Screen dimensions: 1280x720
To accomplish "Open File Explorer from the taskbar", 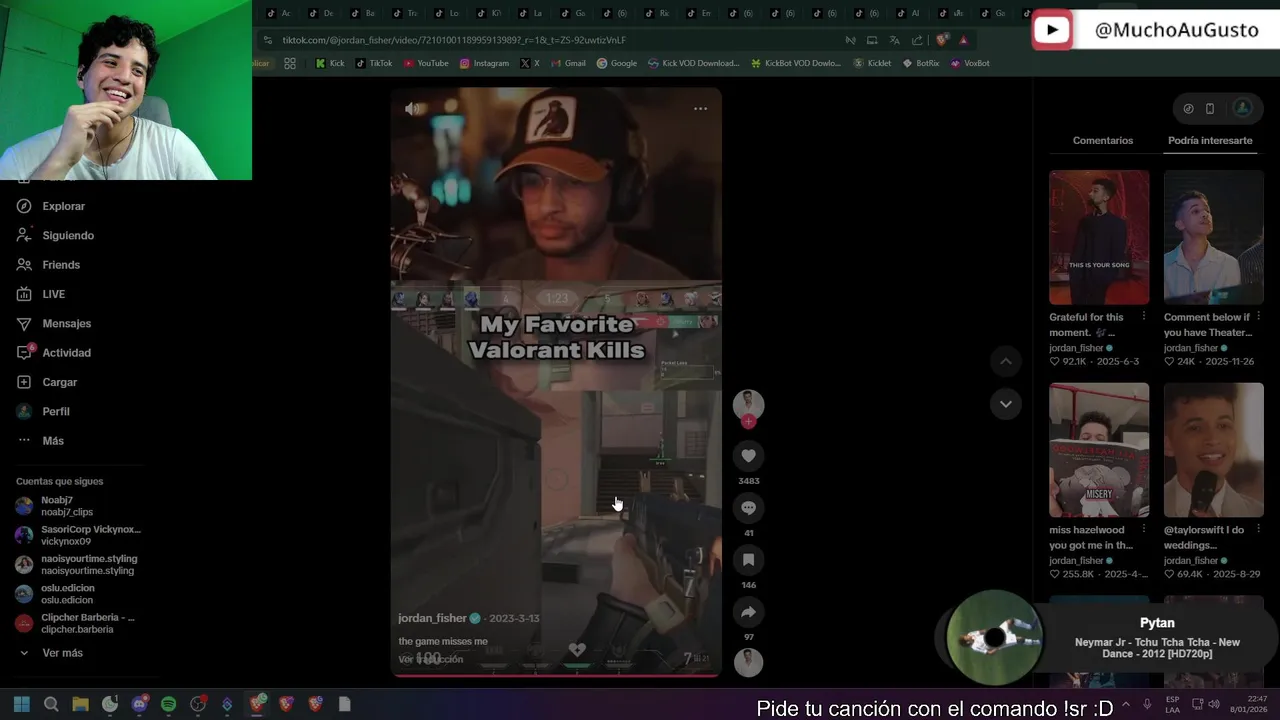I will (x=80, y=704).
